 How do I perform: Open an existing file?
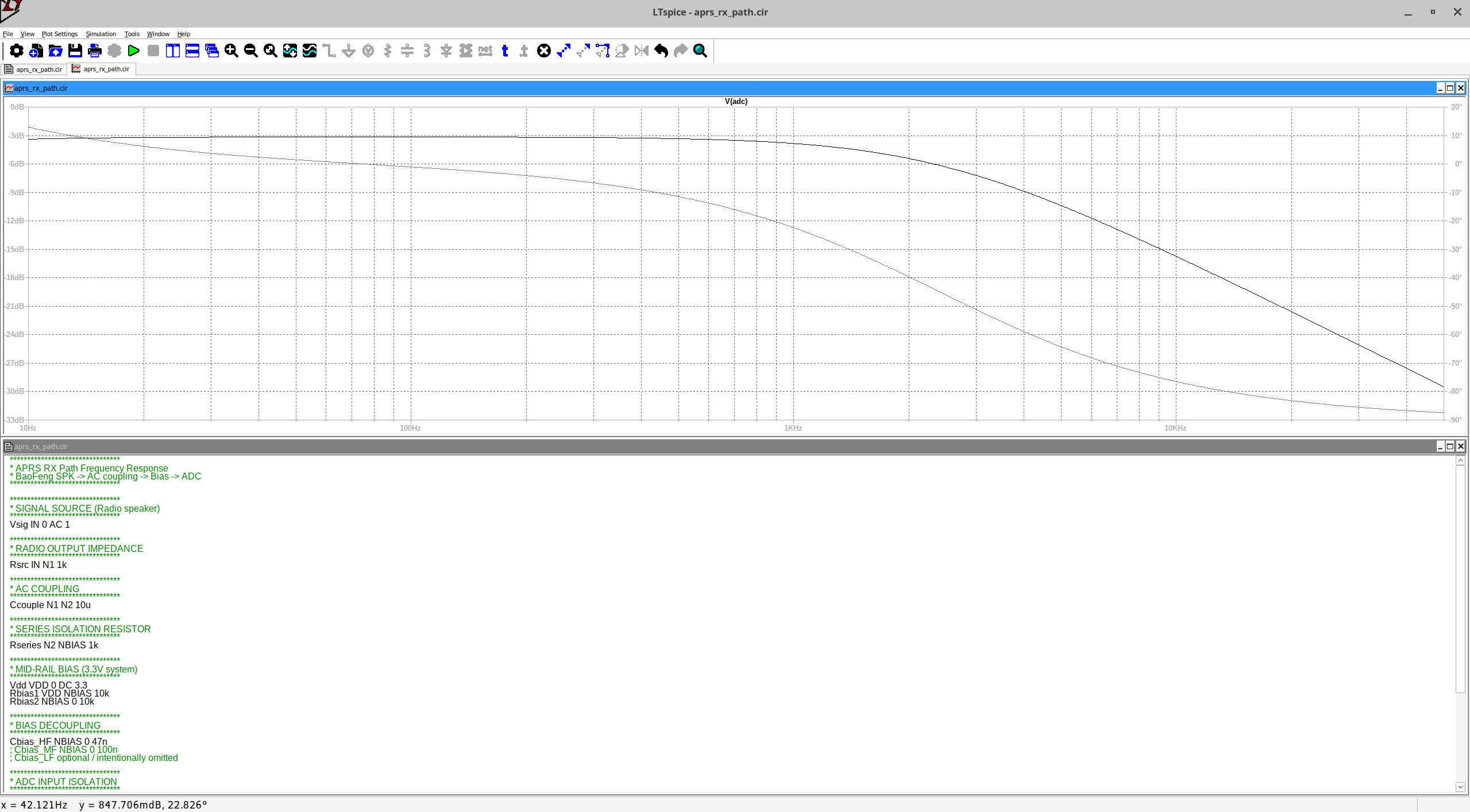55,51
